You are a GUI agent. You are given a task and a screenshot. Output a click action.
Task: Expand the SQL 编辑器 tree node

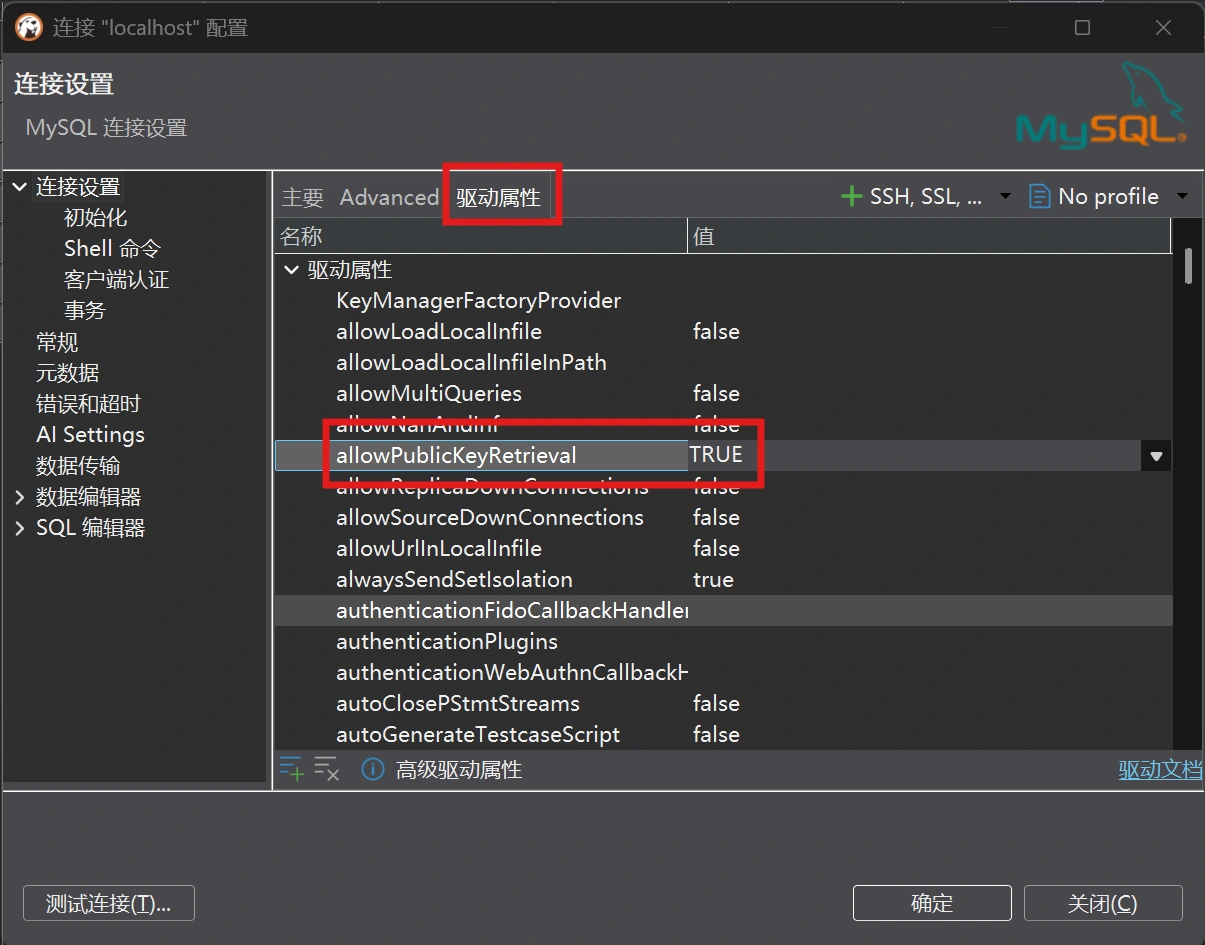[x=20, y=528]
